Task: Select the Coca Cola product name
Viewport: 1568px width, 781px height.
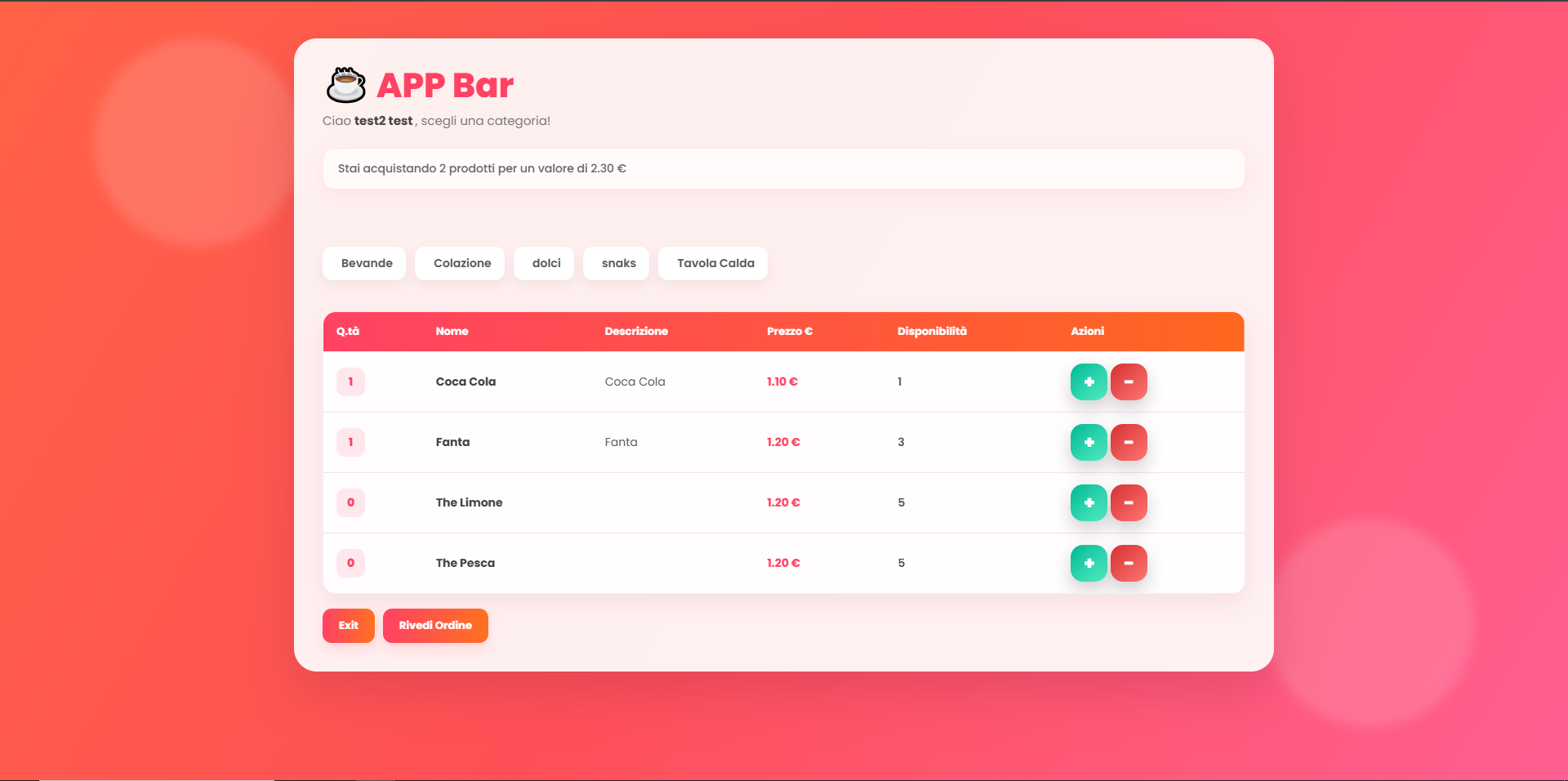Action: 465,382
